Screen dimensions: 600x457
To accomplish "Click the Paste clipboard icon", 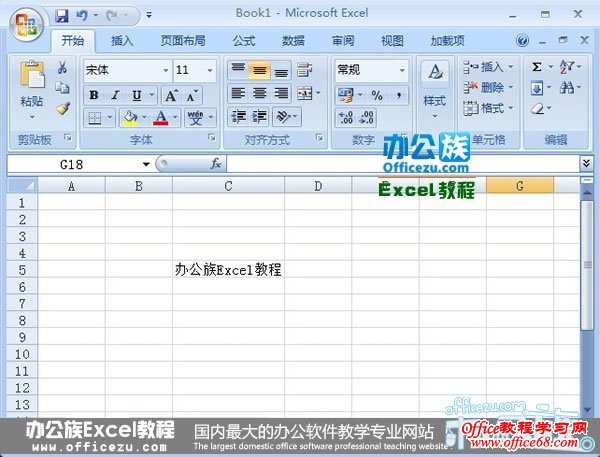I will pyautogui.click(x=32, y=74).
